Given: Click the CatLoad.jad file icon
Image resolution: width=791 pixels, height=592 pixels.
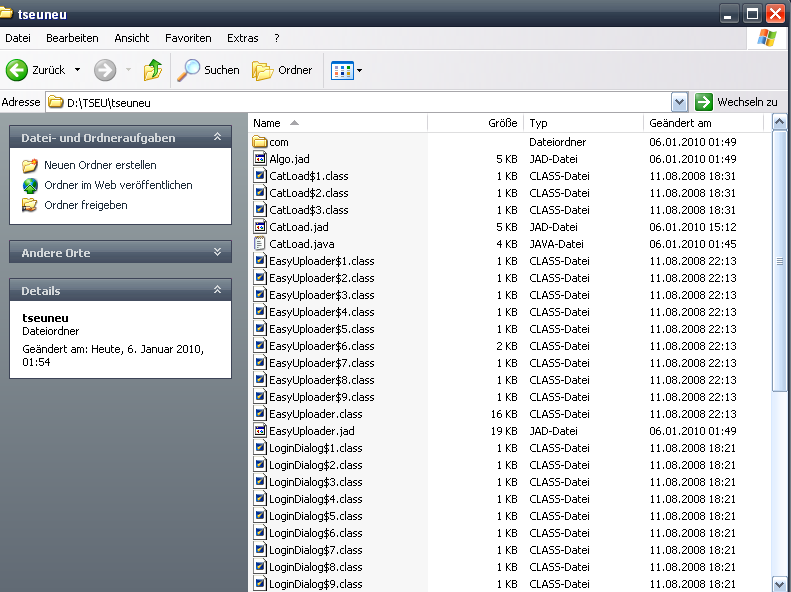Looking at the screenshot, I should point(259,227).
